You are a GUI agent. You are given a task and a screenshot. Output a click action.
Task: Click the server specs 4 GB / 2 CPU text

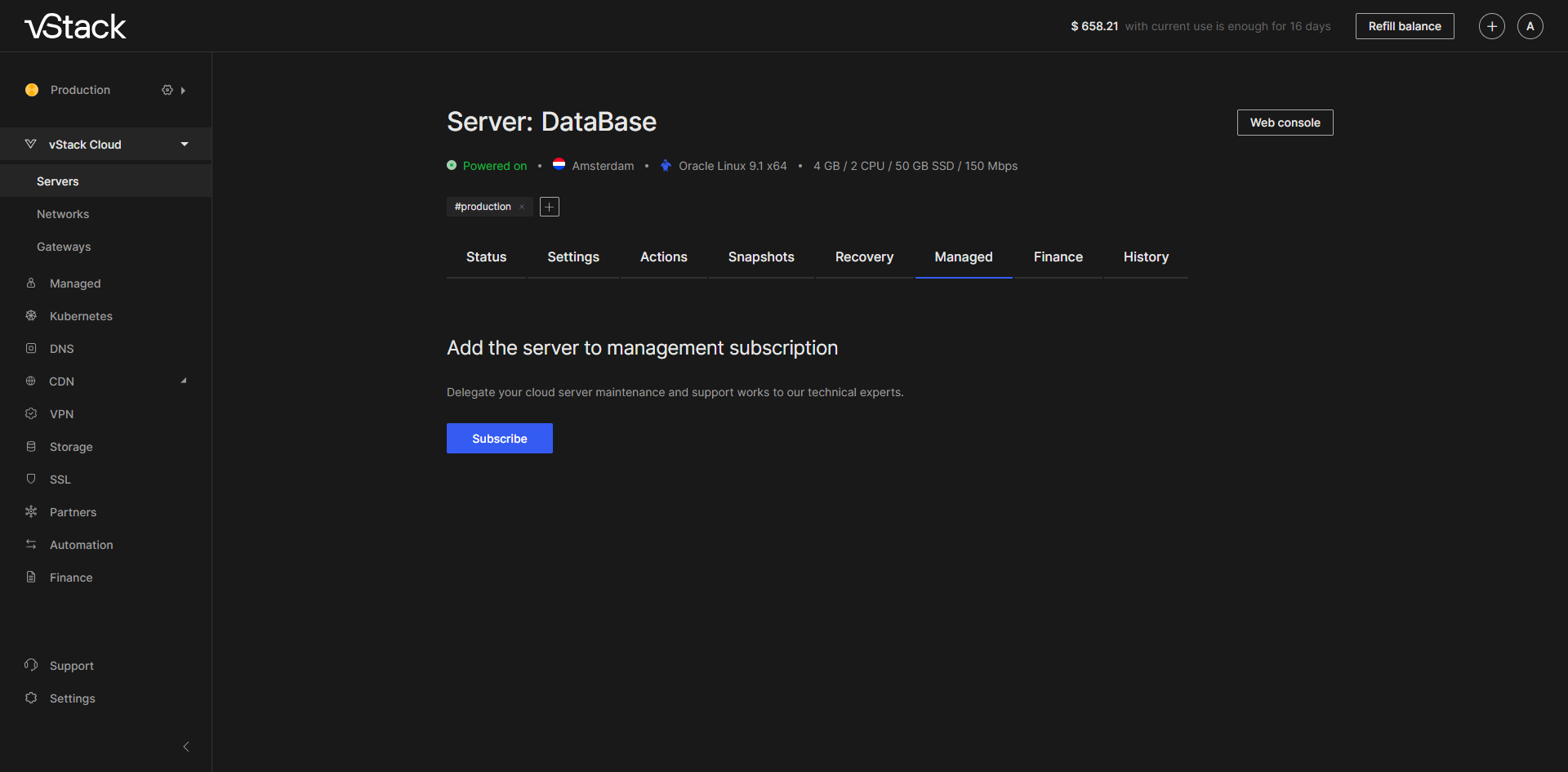[915, 166]
